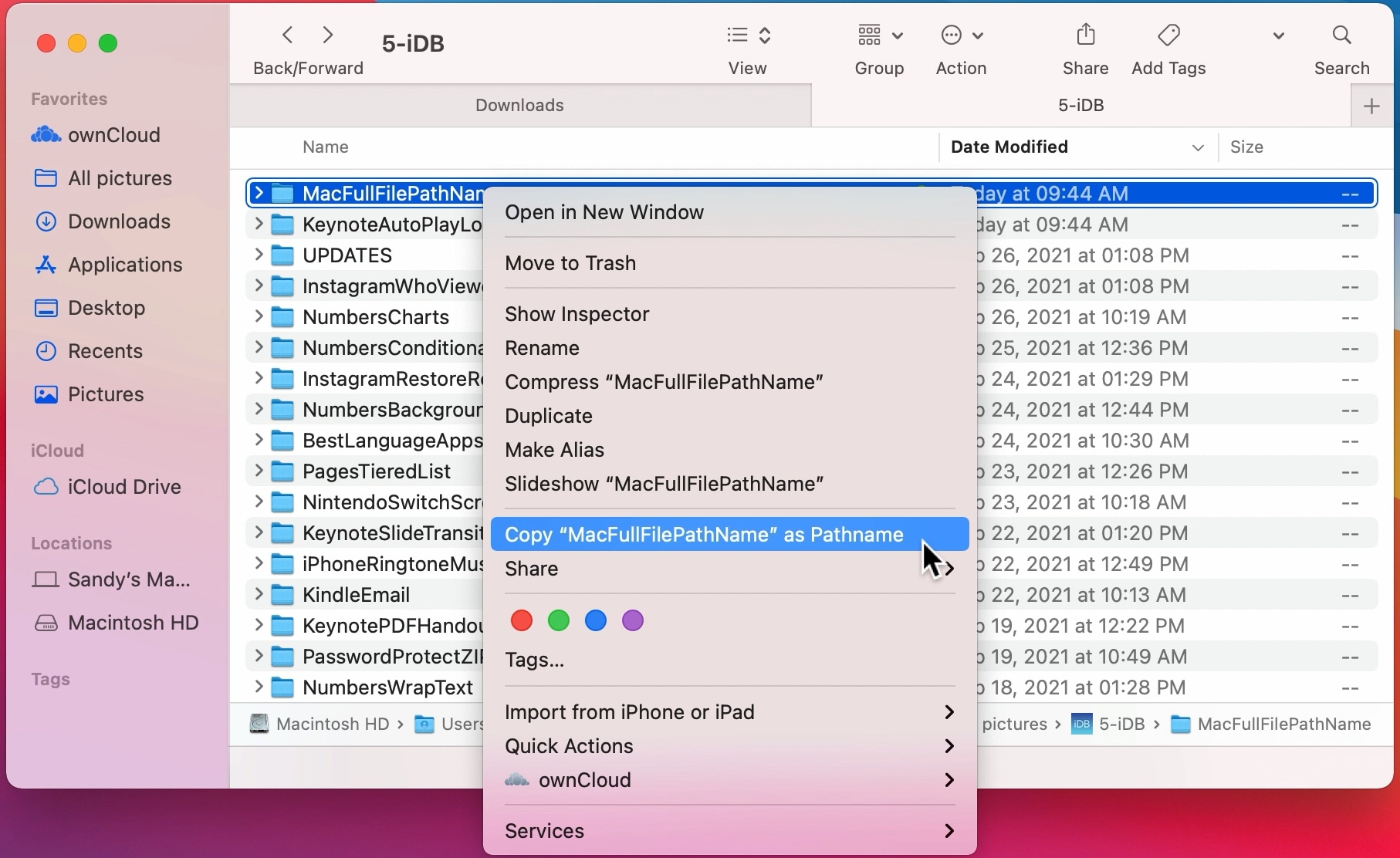Apply the red tag color

tap(522, 621)
